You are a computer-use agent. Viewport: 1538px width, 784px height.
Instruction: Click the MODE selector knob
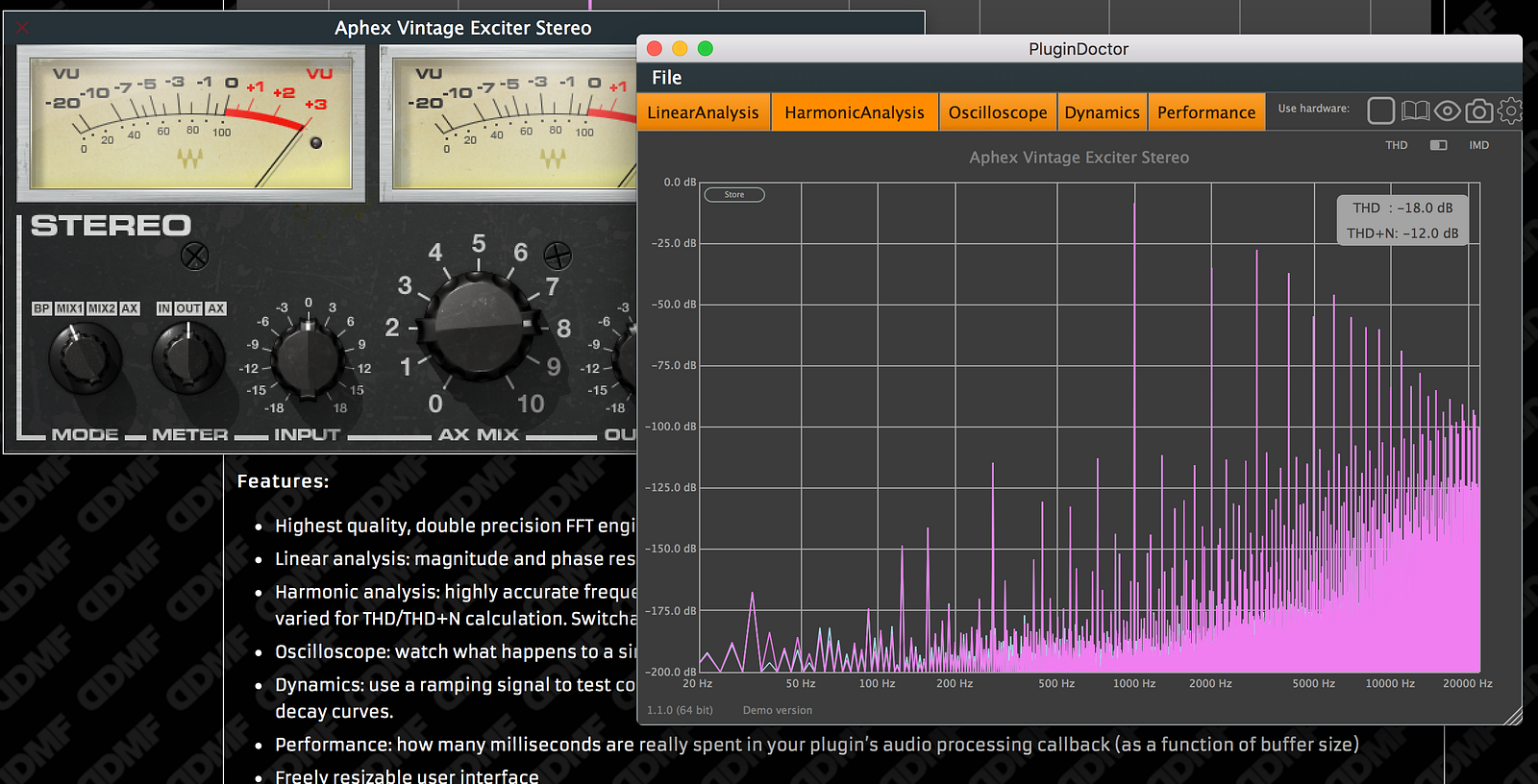click(x=85, y=357)
